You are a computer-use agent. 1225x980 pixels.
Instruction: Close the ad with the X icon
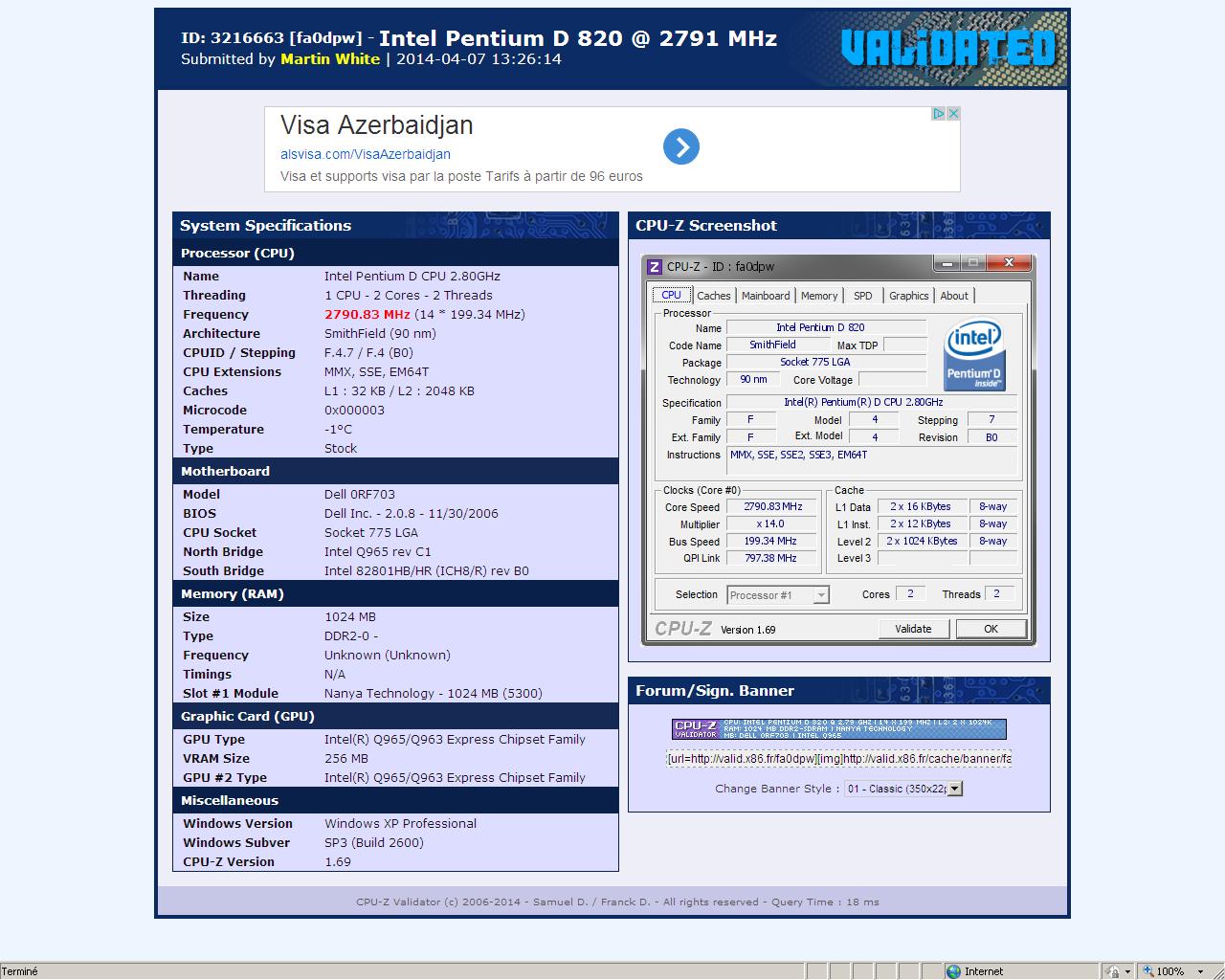(x=953, y=113)
